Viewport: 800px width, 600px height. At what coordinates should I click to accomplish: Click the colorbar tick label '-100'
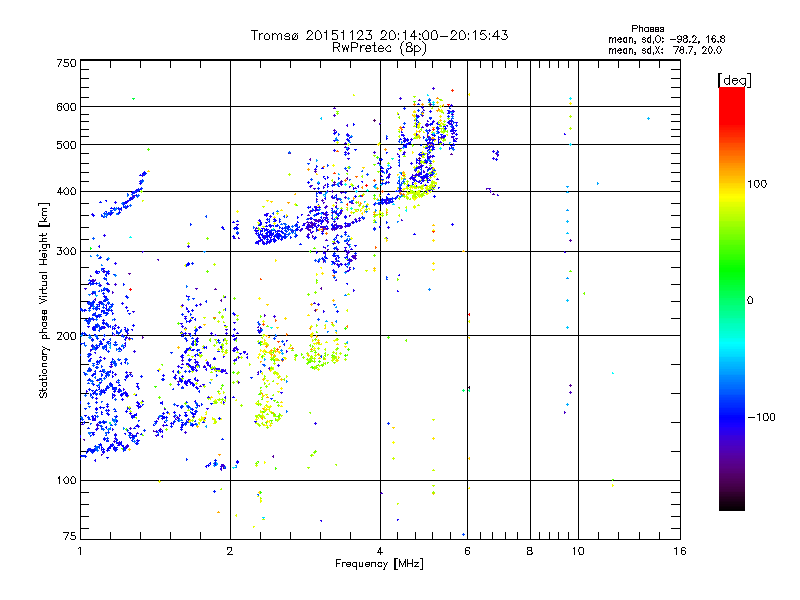[x=761, y=417]
